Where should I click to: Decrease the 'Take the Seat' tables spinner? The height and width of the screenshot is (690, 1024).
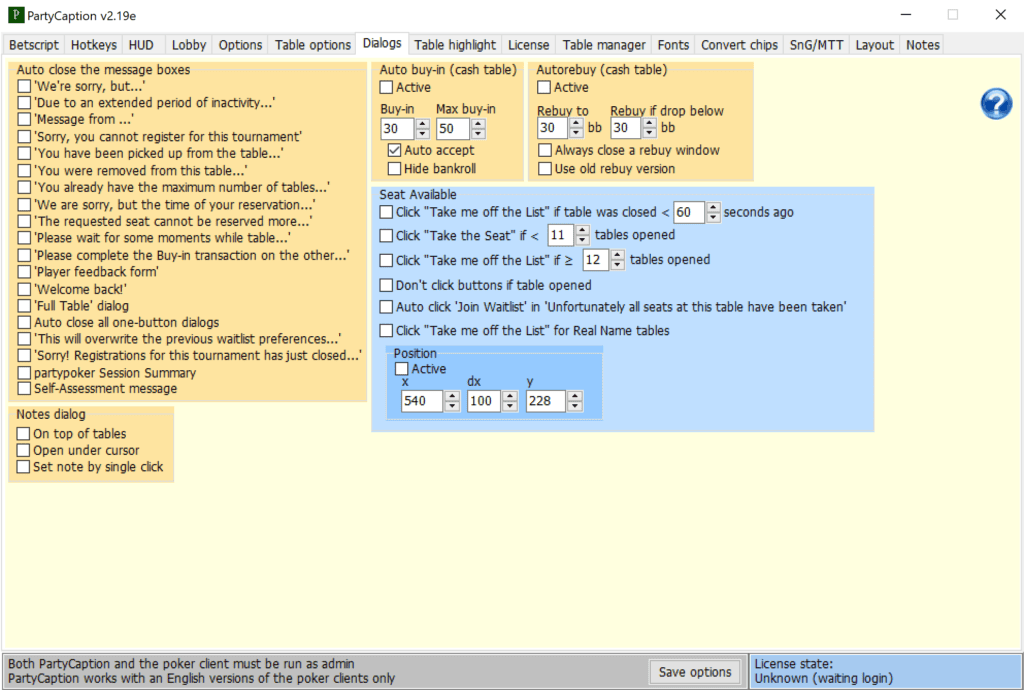[x=583, y=240]
